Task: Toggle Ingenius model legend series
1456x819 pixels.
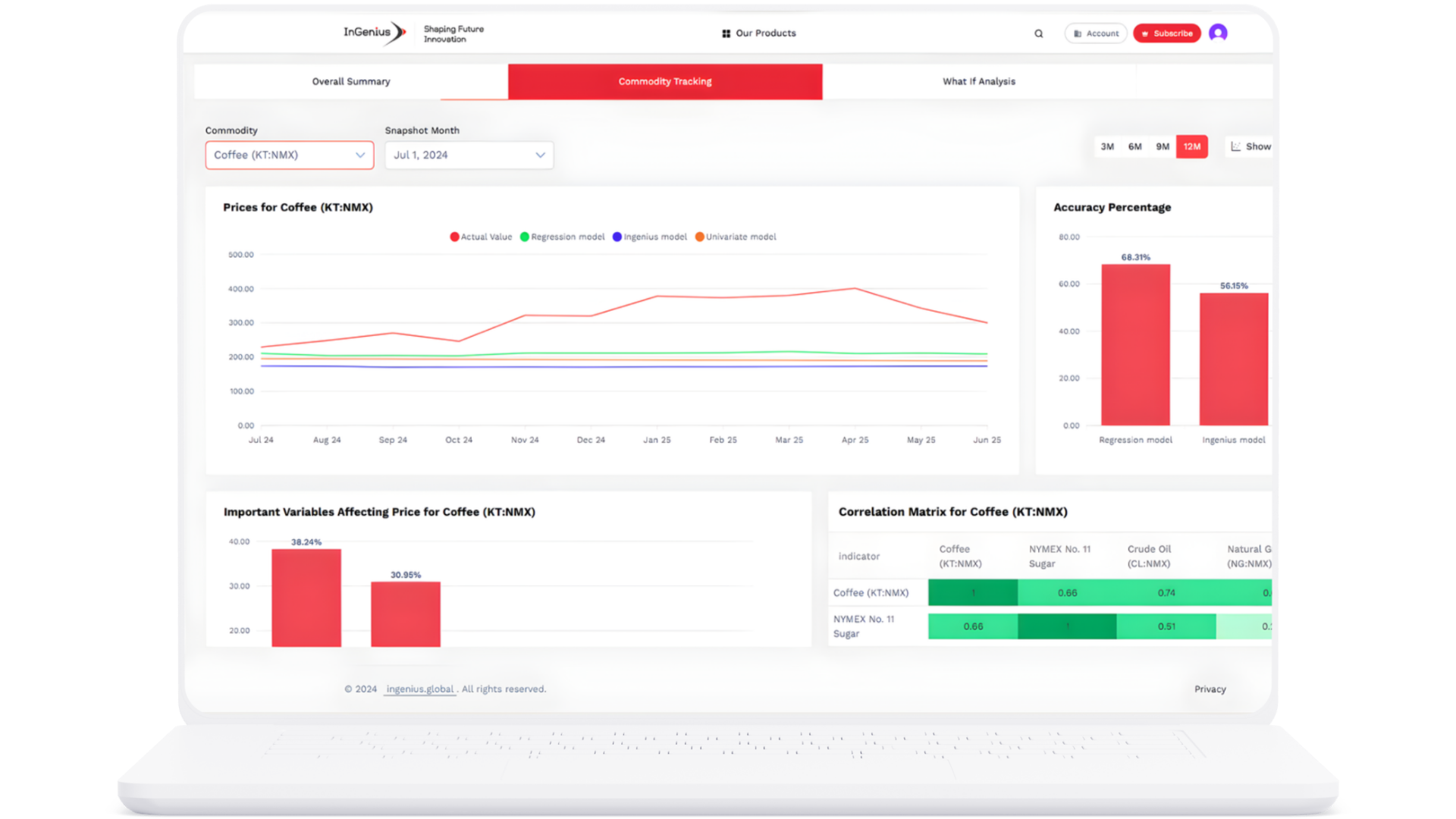Action: [x=649, y=237]
